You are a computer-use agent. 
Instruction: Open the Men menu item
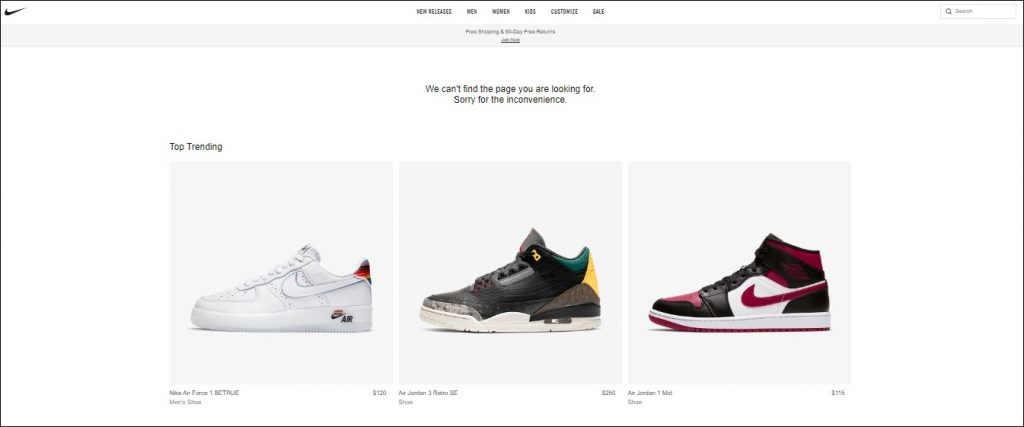tap(472, 11)
